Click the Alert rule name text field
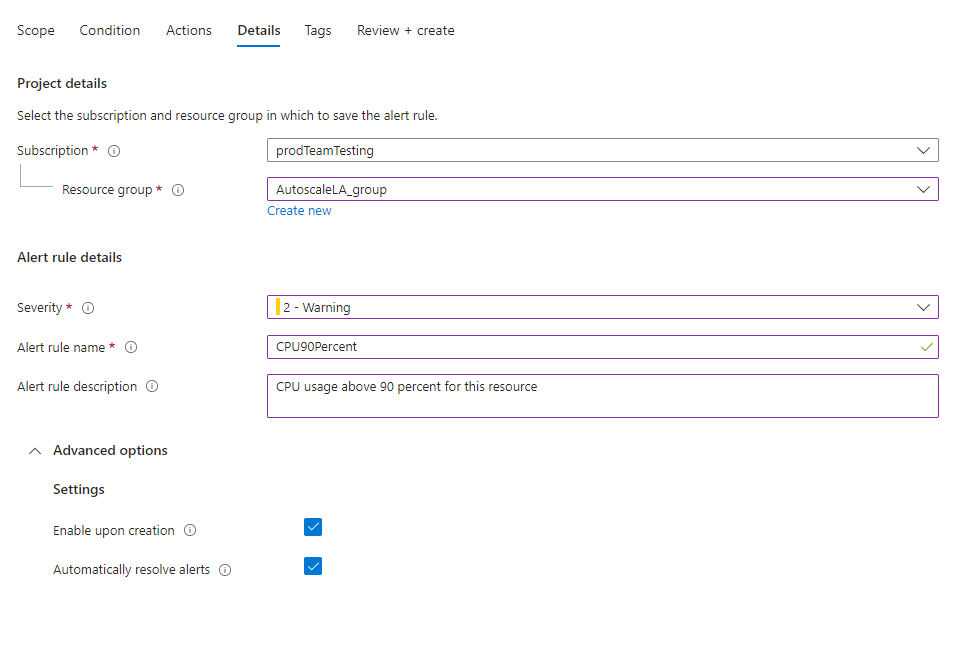This screenshot has width=974, height=649. point(595,347)
